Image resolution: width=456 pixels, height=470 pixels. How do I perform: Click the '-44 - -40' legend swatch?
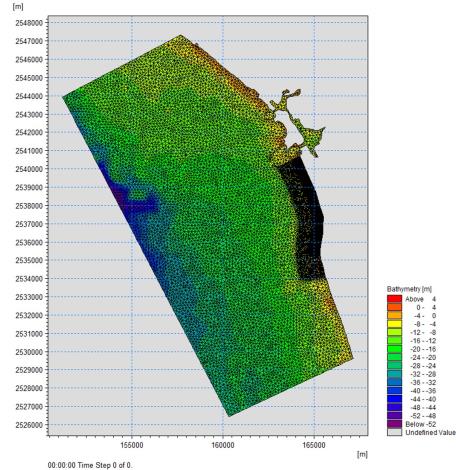(394, 399)
